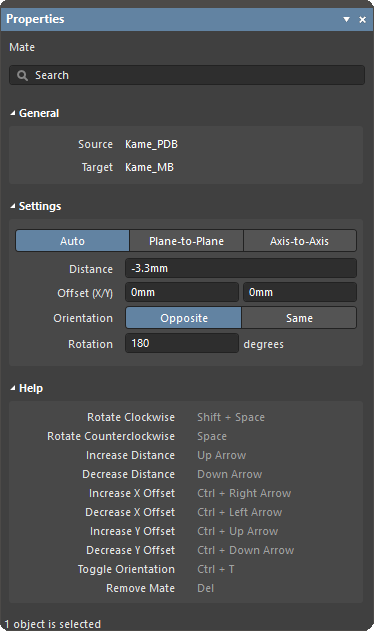Click the Toggle Orientation help entry
Screen dimensions: 374x631
[126, 569]
